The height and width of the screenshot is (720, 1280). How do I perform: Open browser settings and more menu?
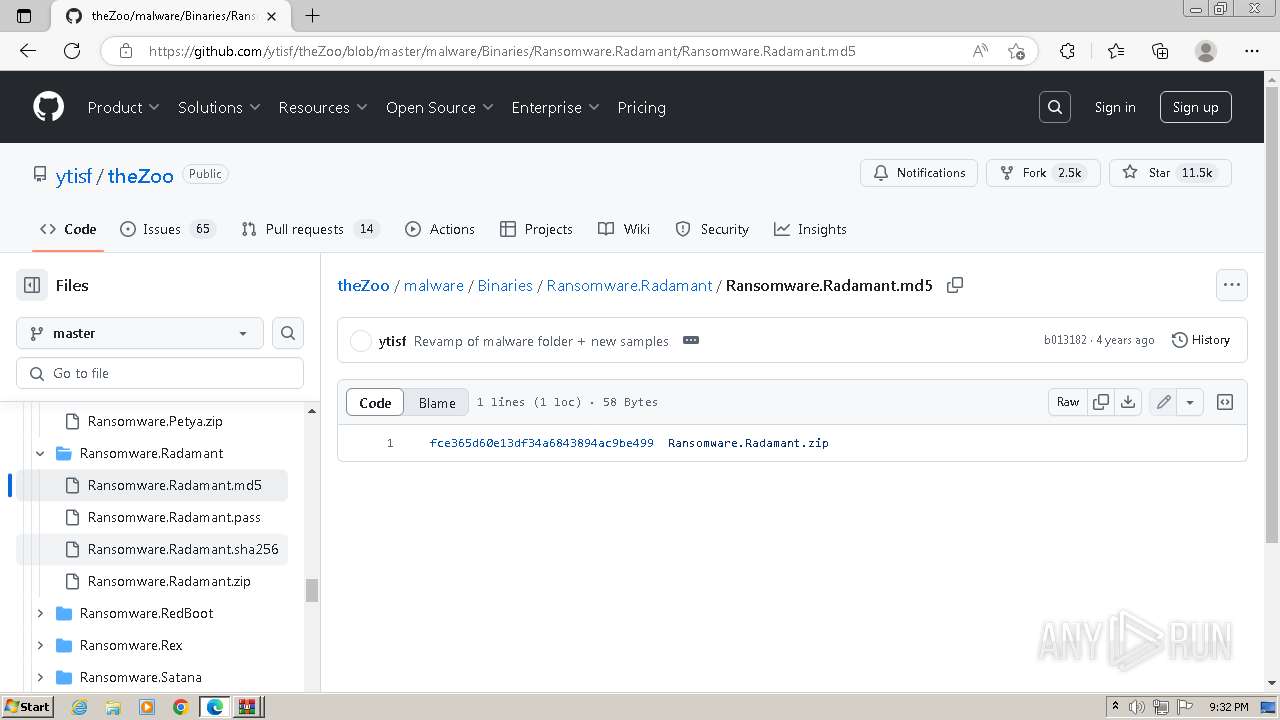[1252, 51]
